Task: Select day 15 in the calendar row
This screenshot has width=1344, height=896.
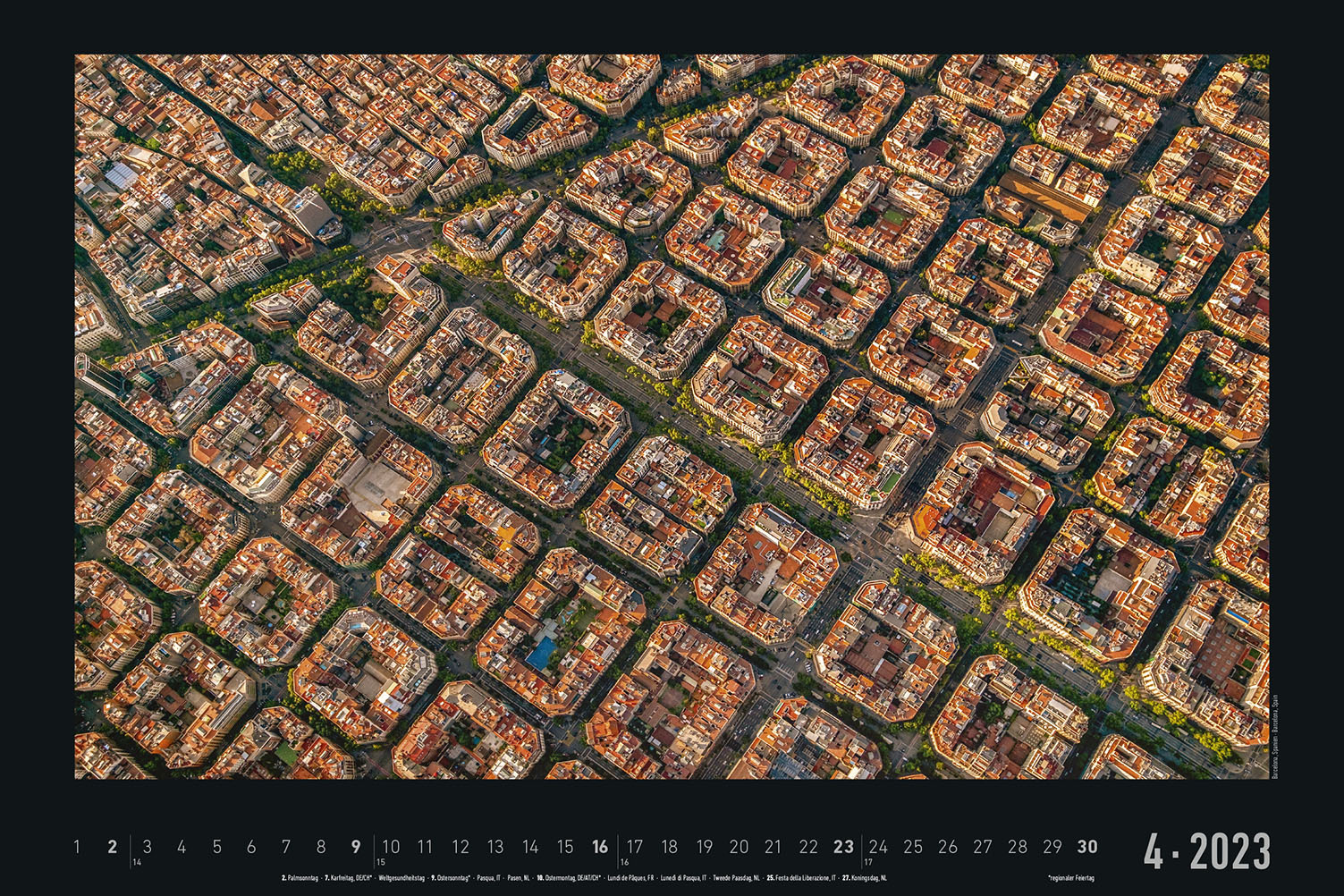Action: tap(565, 846)
